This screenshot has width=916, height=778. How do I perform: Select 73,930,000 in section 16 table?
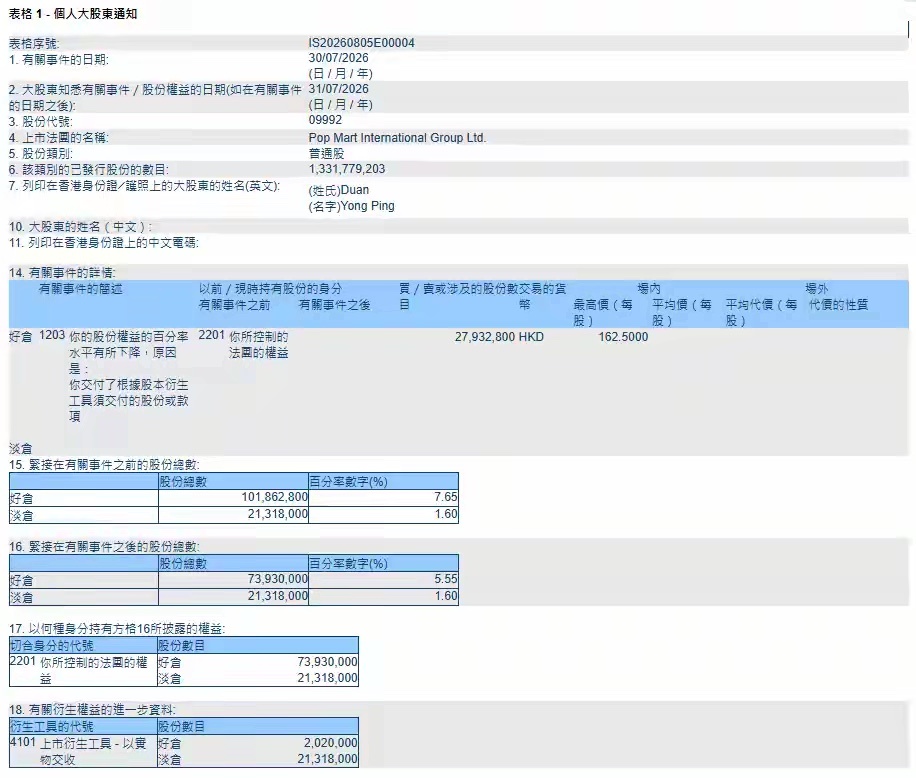[x=277, y=579]
